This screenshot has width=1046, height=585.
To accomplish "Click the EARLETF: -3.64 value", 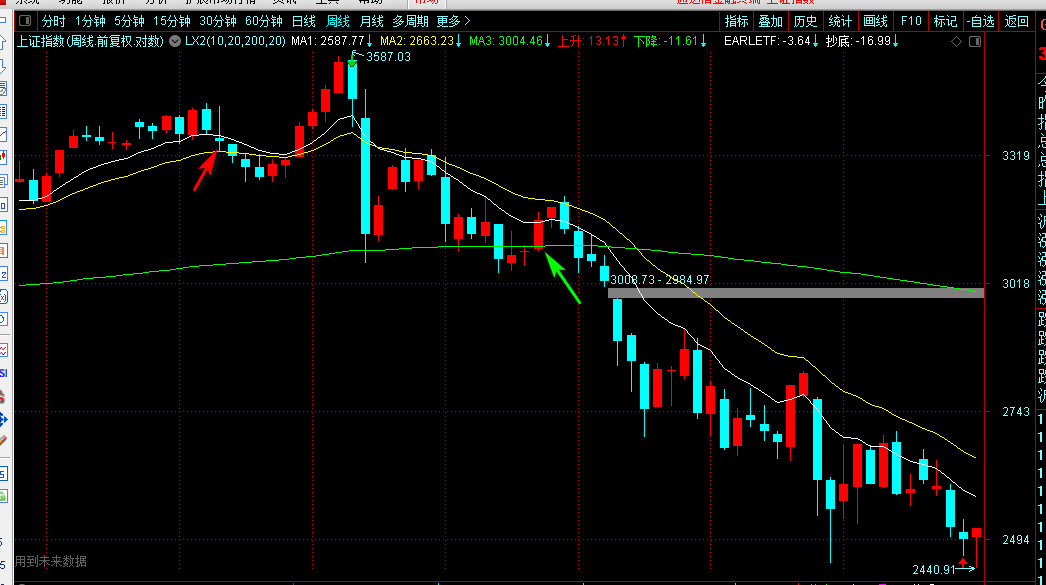I will (766, 41).
